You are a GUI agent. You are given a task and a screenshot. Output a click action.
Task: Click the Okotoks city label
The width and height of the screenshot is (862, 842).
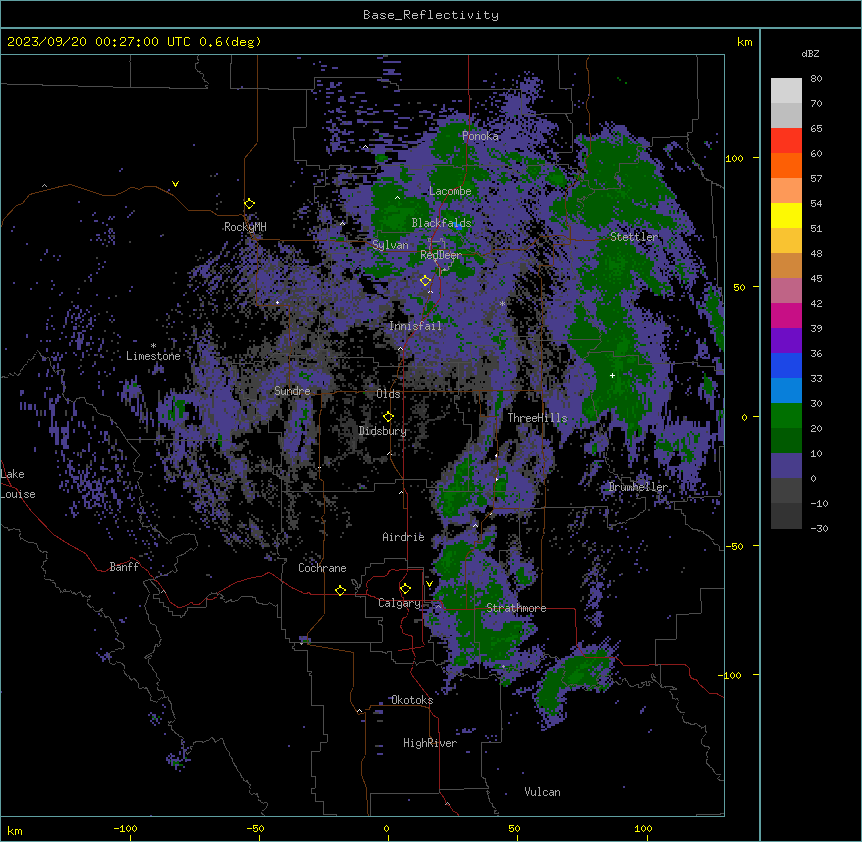pyautogui.click(x=412, y=700)
